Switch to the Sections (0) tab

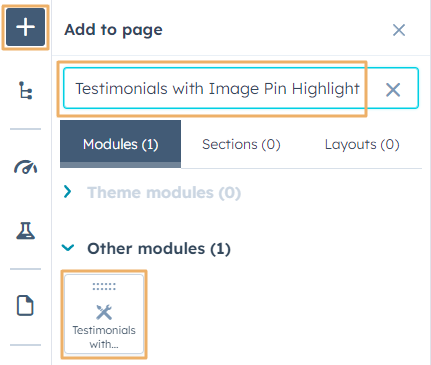(241, 144)
